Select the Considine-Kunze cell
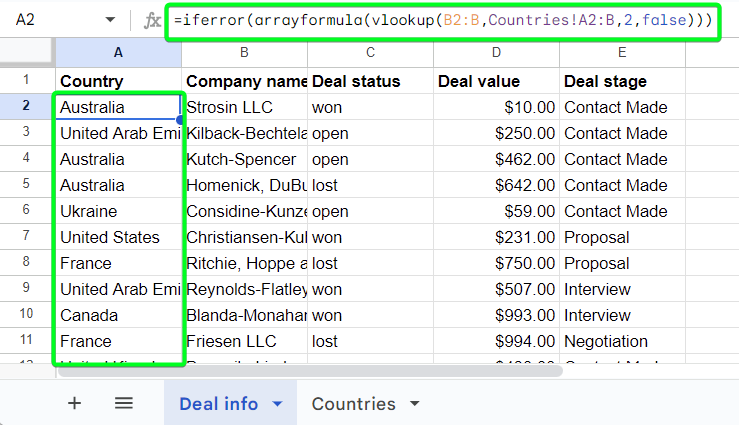The image size is (739, 425). click(x=244, y=211)
